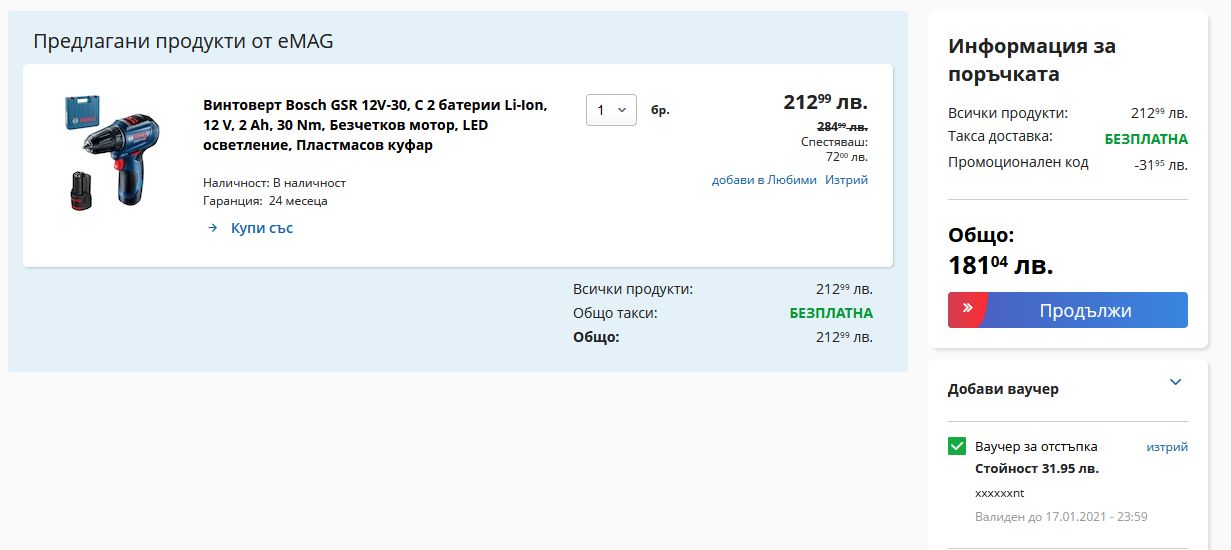Expand the 'Купи със' section
Viewport: 1231px width, 550px height.
click(262, 228)
